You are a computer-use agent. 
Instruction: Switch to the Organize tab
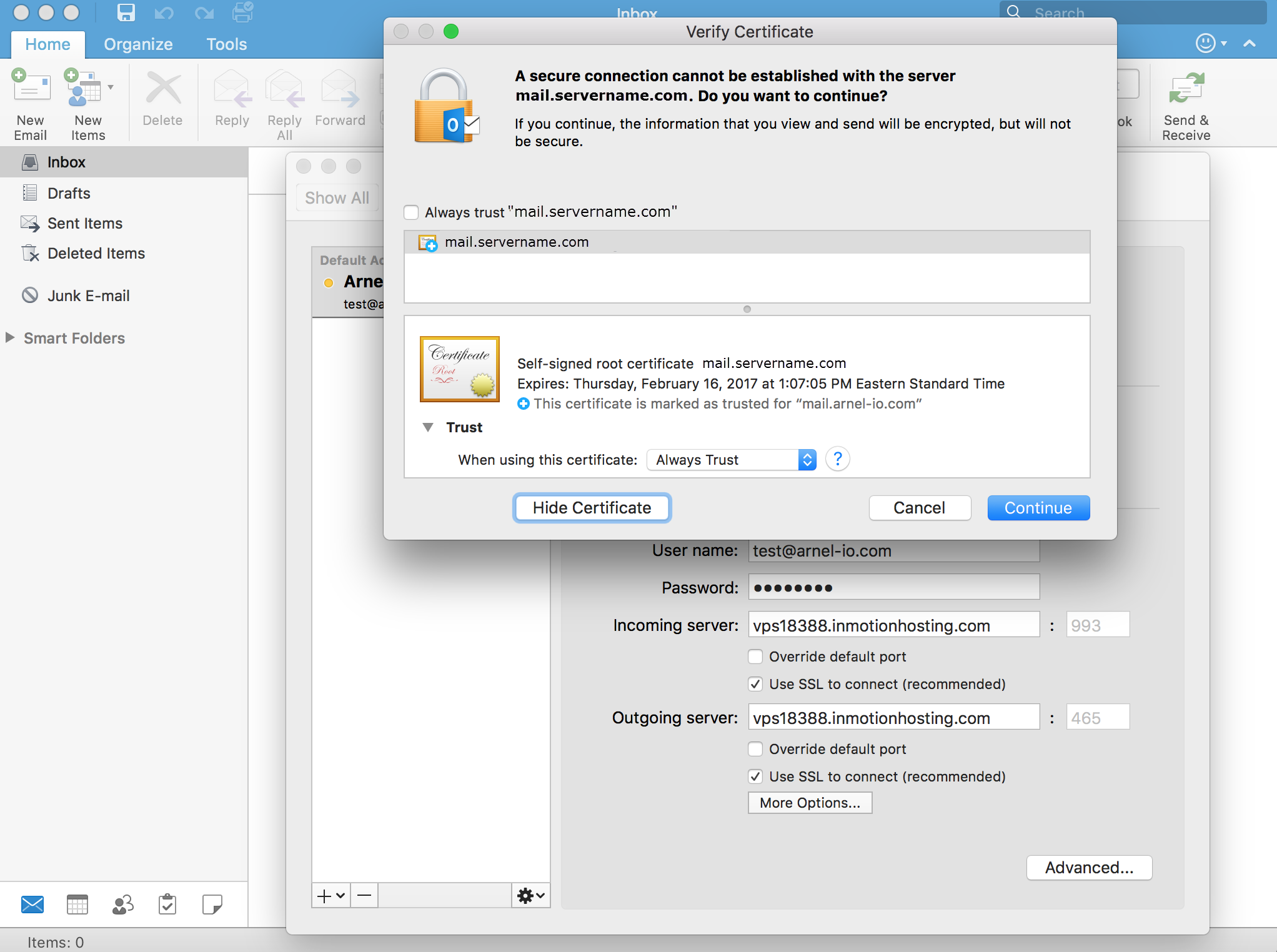pyautogui.click(x=138, y=44)
